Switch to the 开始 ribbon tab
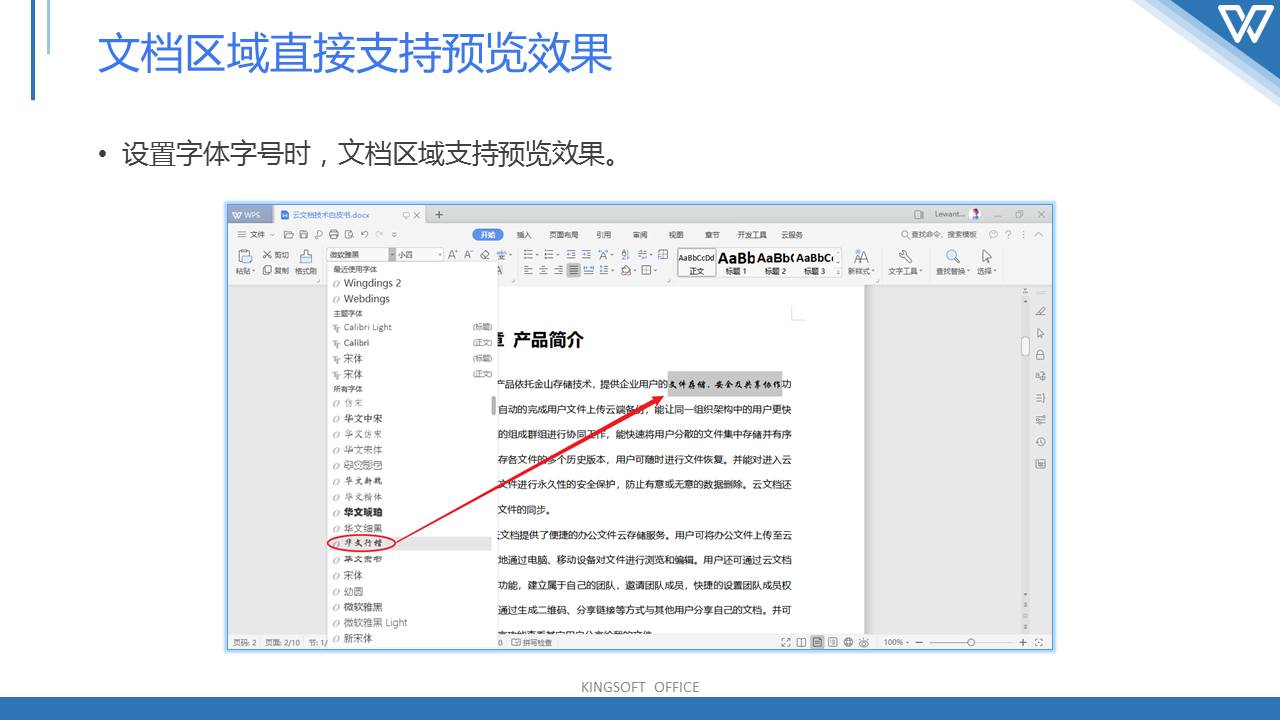The height and width of the screenshot is (720, 1280). point(488,235)
